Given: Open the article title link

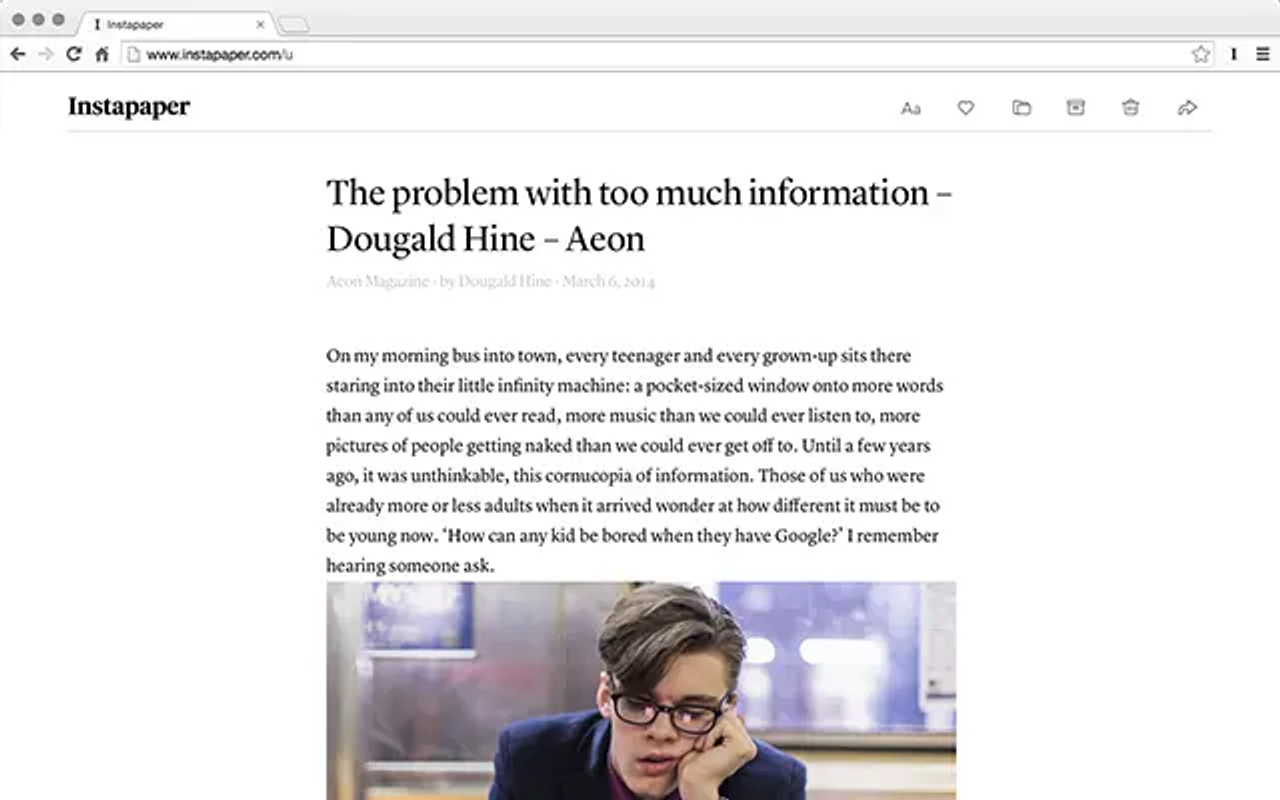Looking at the screenshot, I should pyautogui.click(x=639, y=215).
